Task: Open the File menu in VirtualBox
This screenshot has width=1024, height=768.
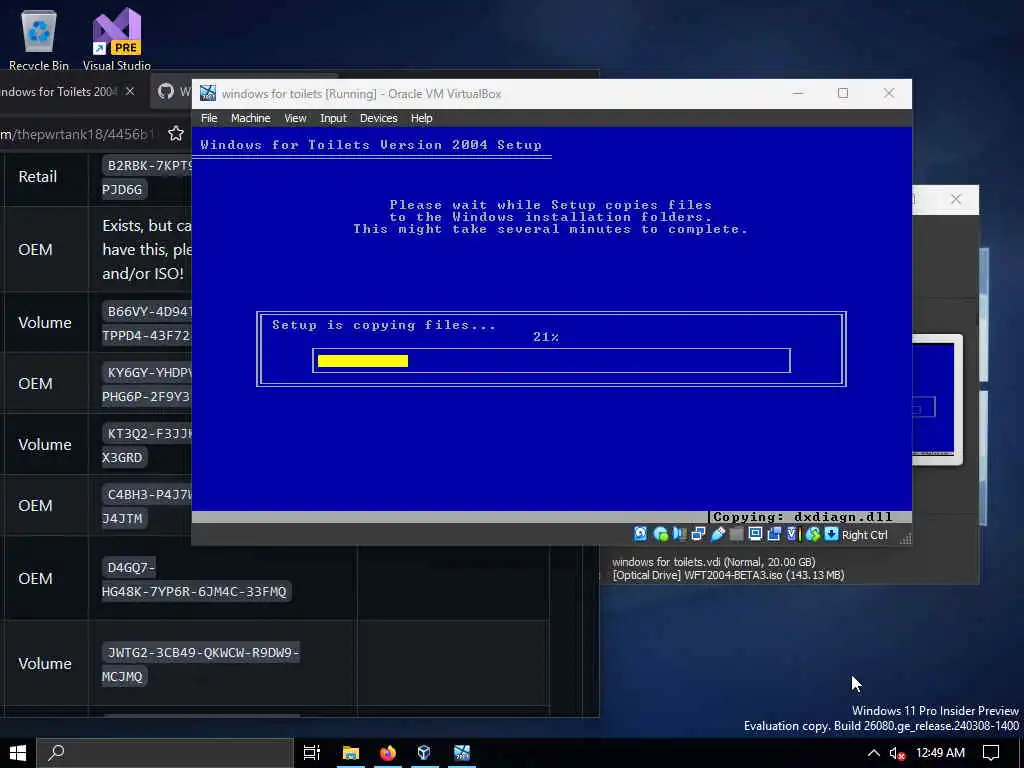Action: (209, 118)
